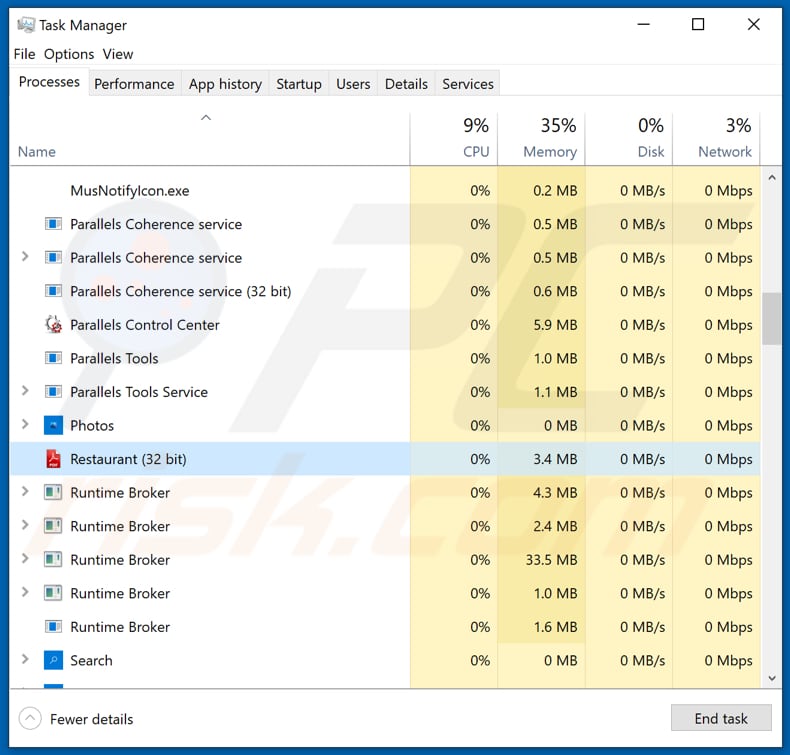Click icon of Runtime Broker using 33.5 MB
Screen dimensions: 790x755
[53, 560]
